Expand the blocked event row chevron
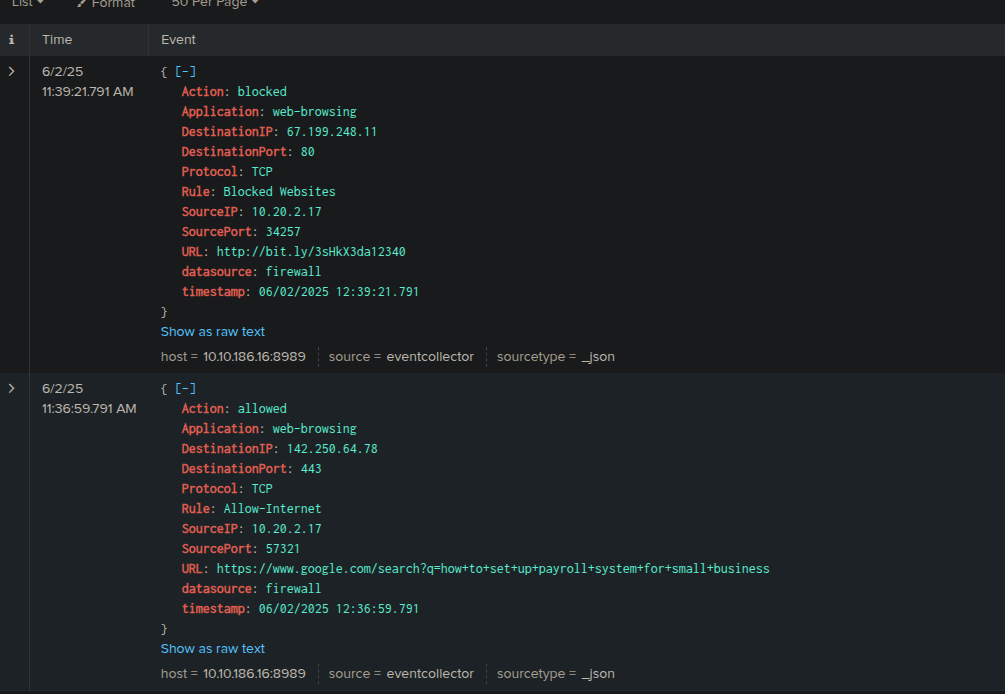Image resolution: width=1005 pixels, height=694 pixels. click(x=11, y=71)
